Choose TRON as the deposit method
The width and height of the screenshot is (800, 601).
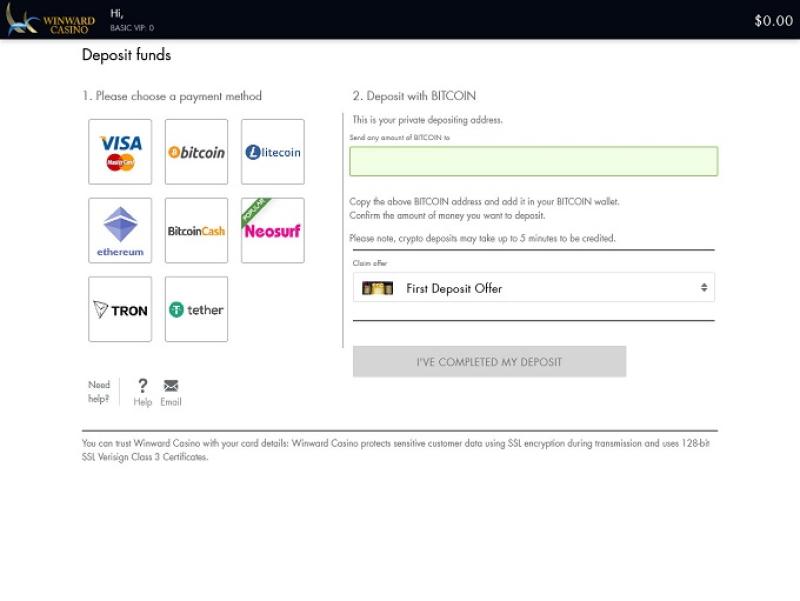tap(120, 310)
